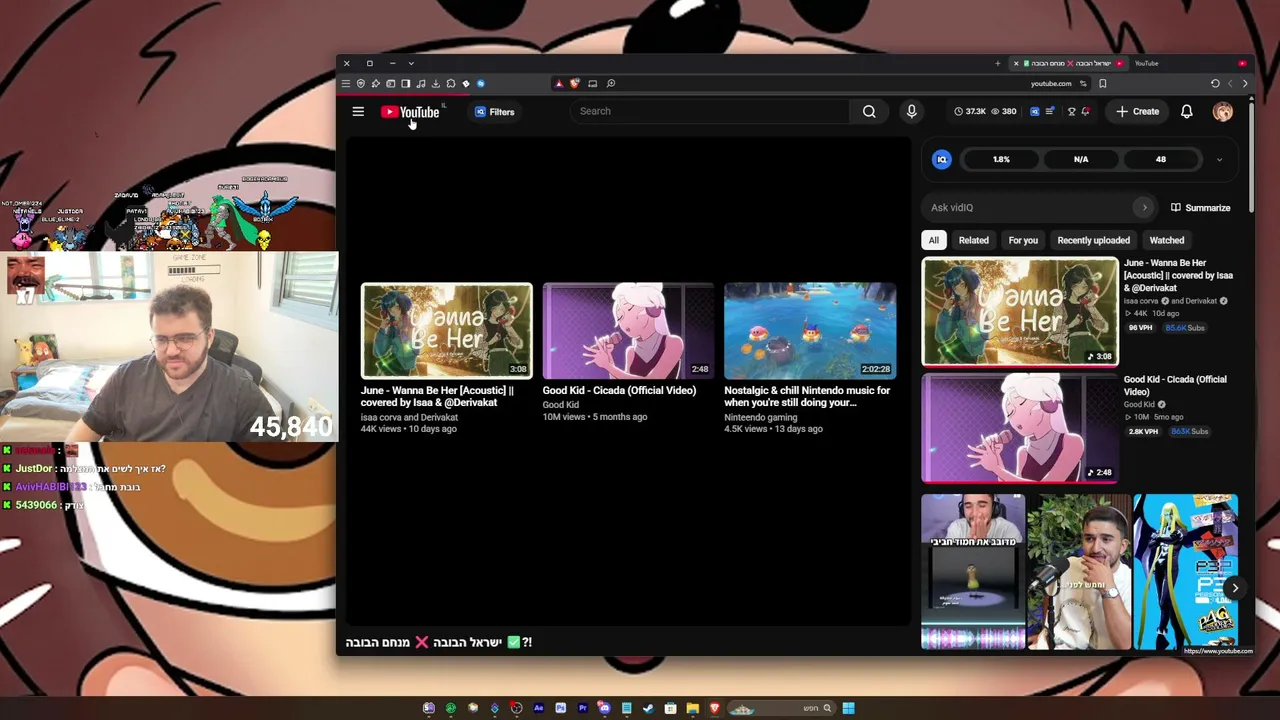This screenshot has height=720, width=1280.
Task: Open Wanna Be Her thumbnail in the end screen
Action: coord(447,331)
